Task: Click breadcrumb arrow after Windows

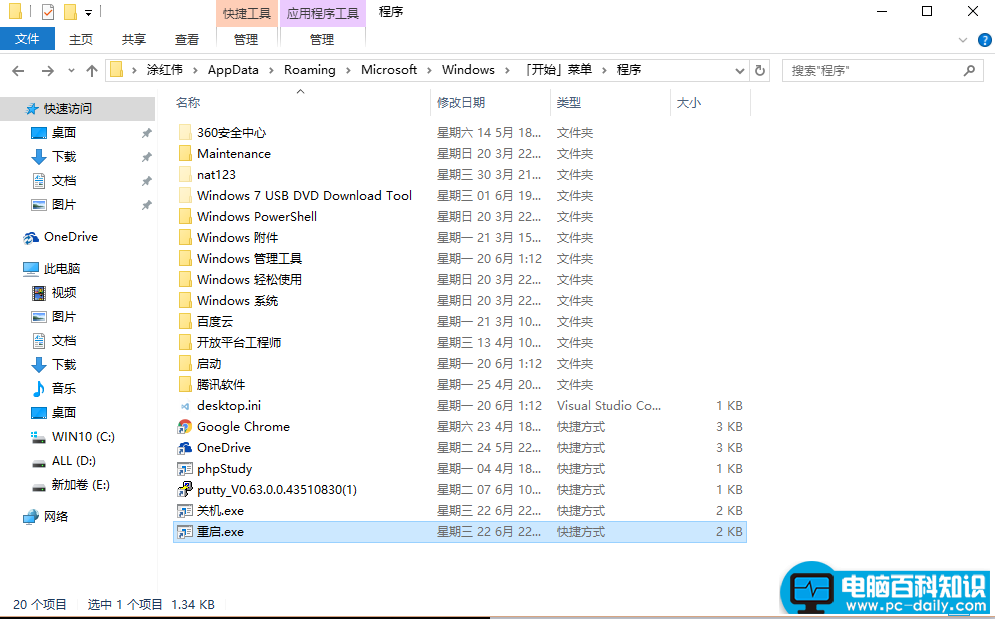Action: click(x=507, y=70)
